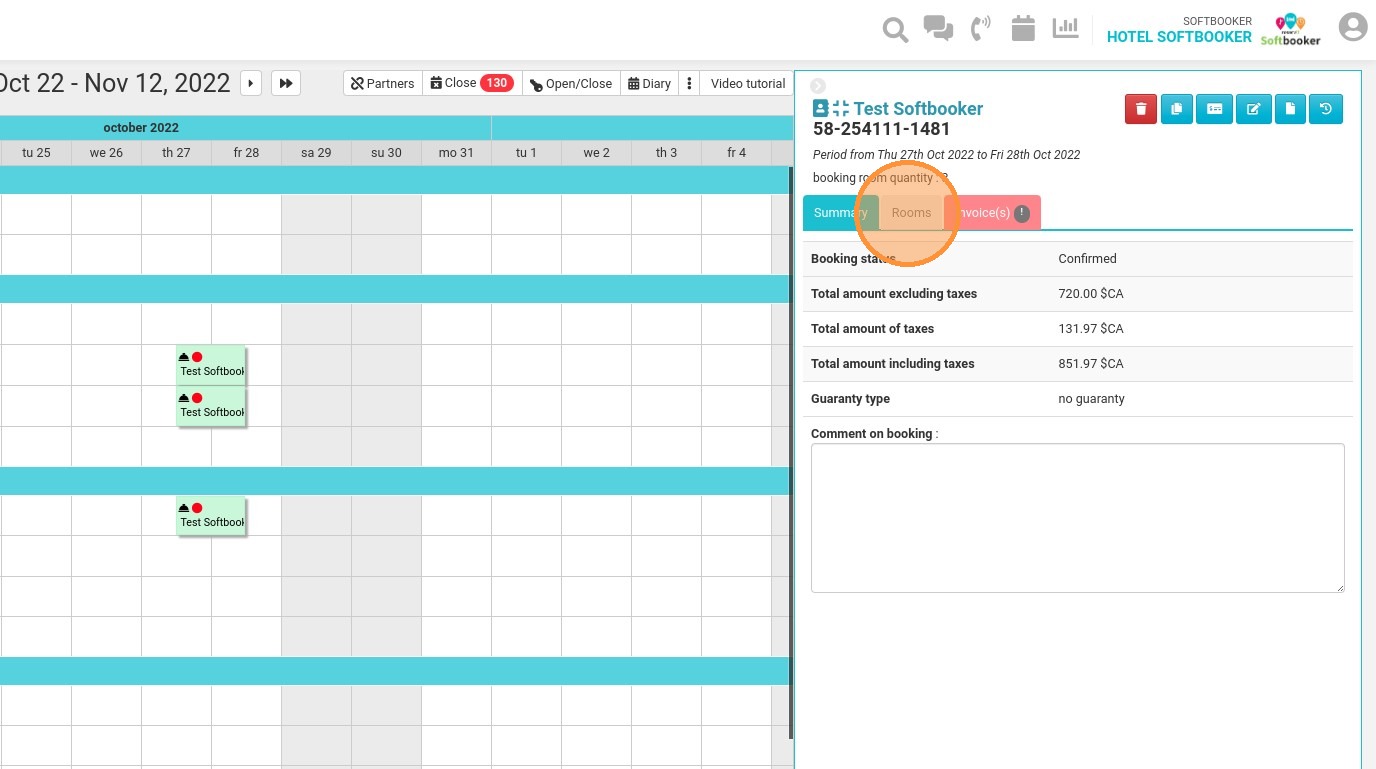Select the we 26 day header

coord(106,153)
